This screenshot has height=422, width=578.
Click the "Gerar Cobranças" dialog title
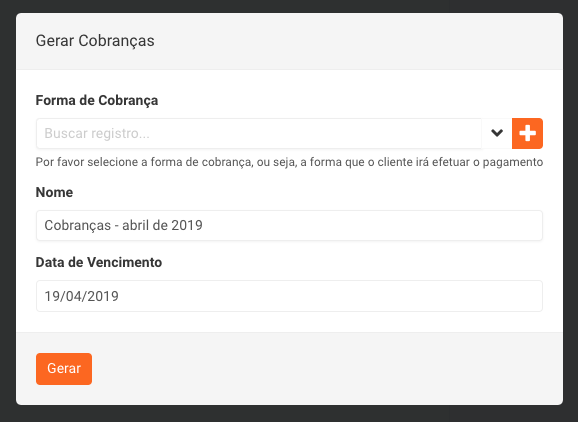(x=95, y=41)
